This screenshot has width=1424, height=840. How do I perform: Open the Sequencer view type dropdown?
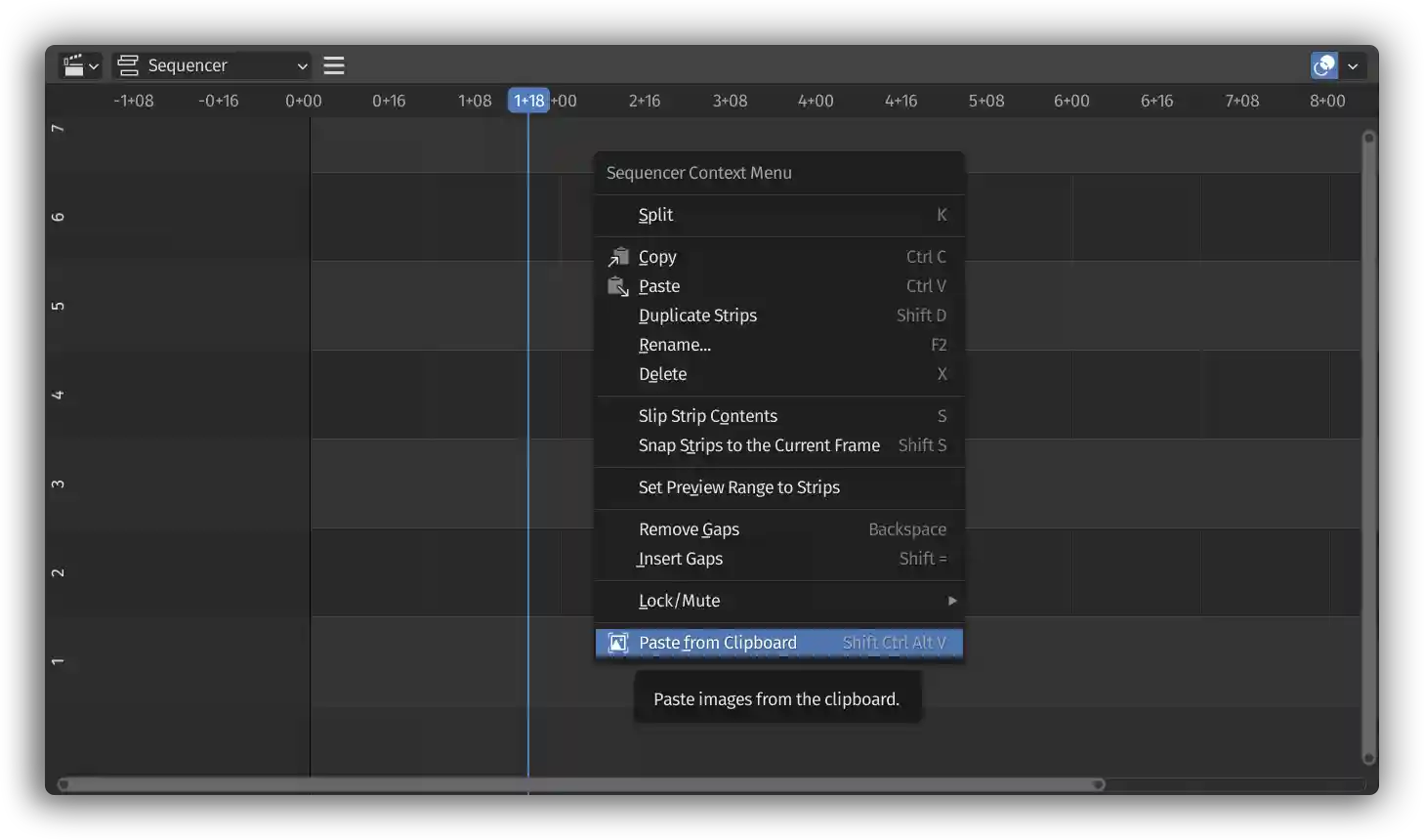(210, 65)
